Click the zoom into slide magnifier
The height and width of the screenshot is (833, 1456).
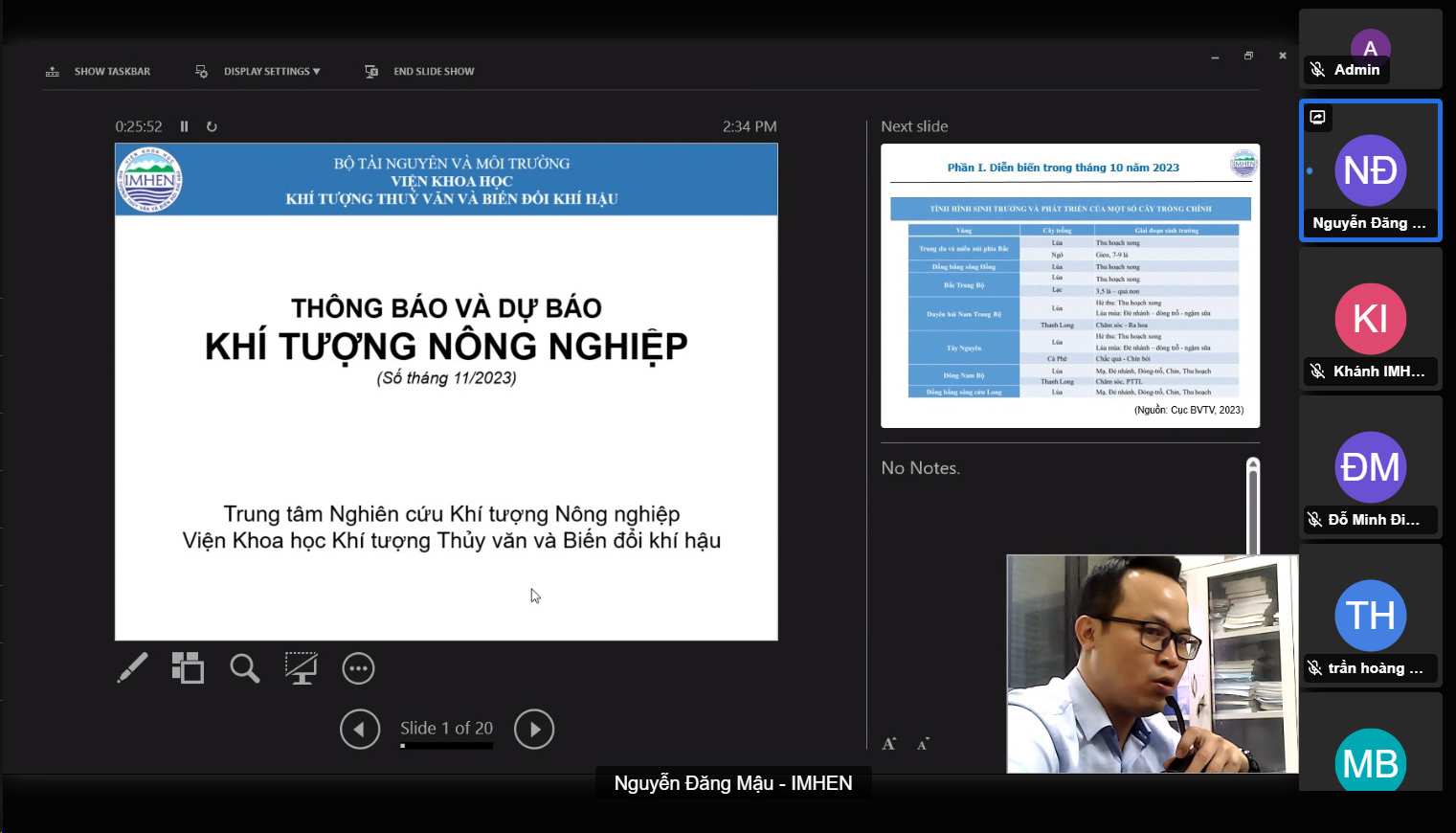point(244,667)
